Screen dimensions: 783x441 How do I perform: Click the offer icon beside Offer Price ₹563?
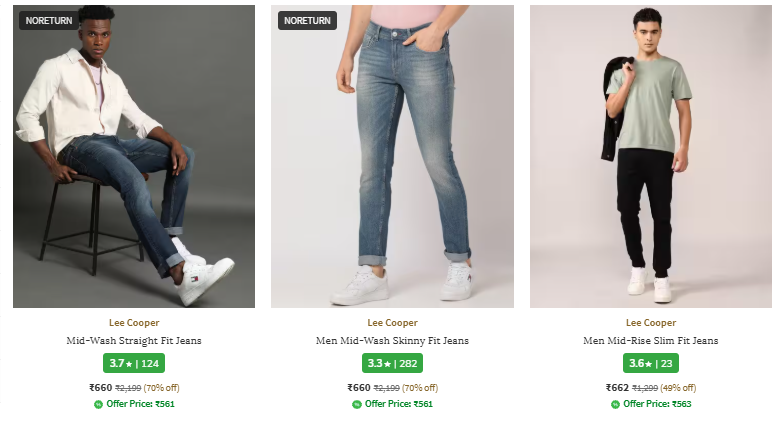616,404
